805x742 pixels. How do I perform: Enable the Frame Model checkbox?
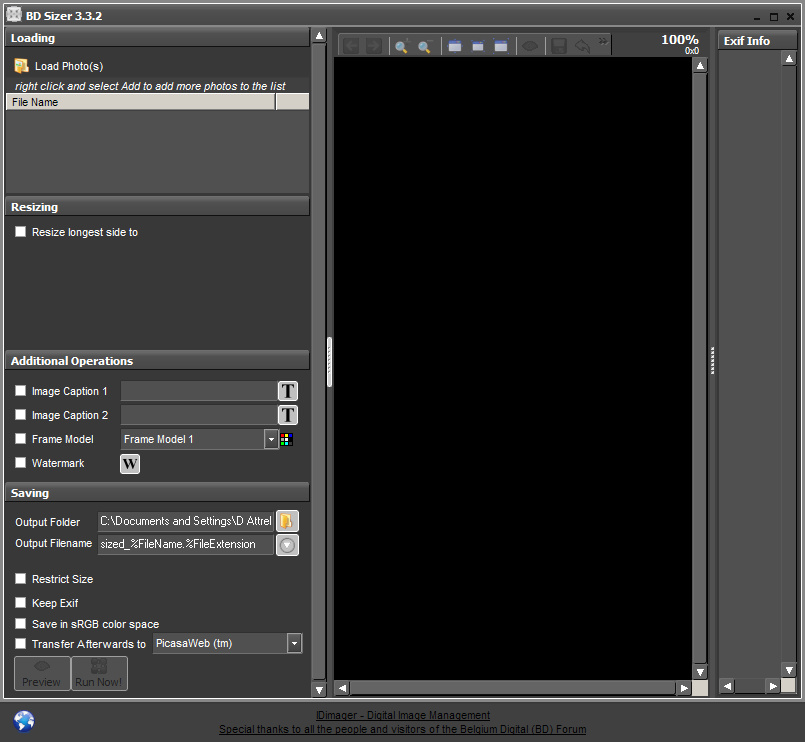[x=21, y=439]
